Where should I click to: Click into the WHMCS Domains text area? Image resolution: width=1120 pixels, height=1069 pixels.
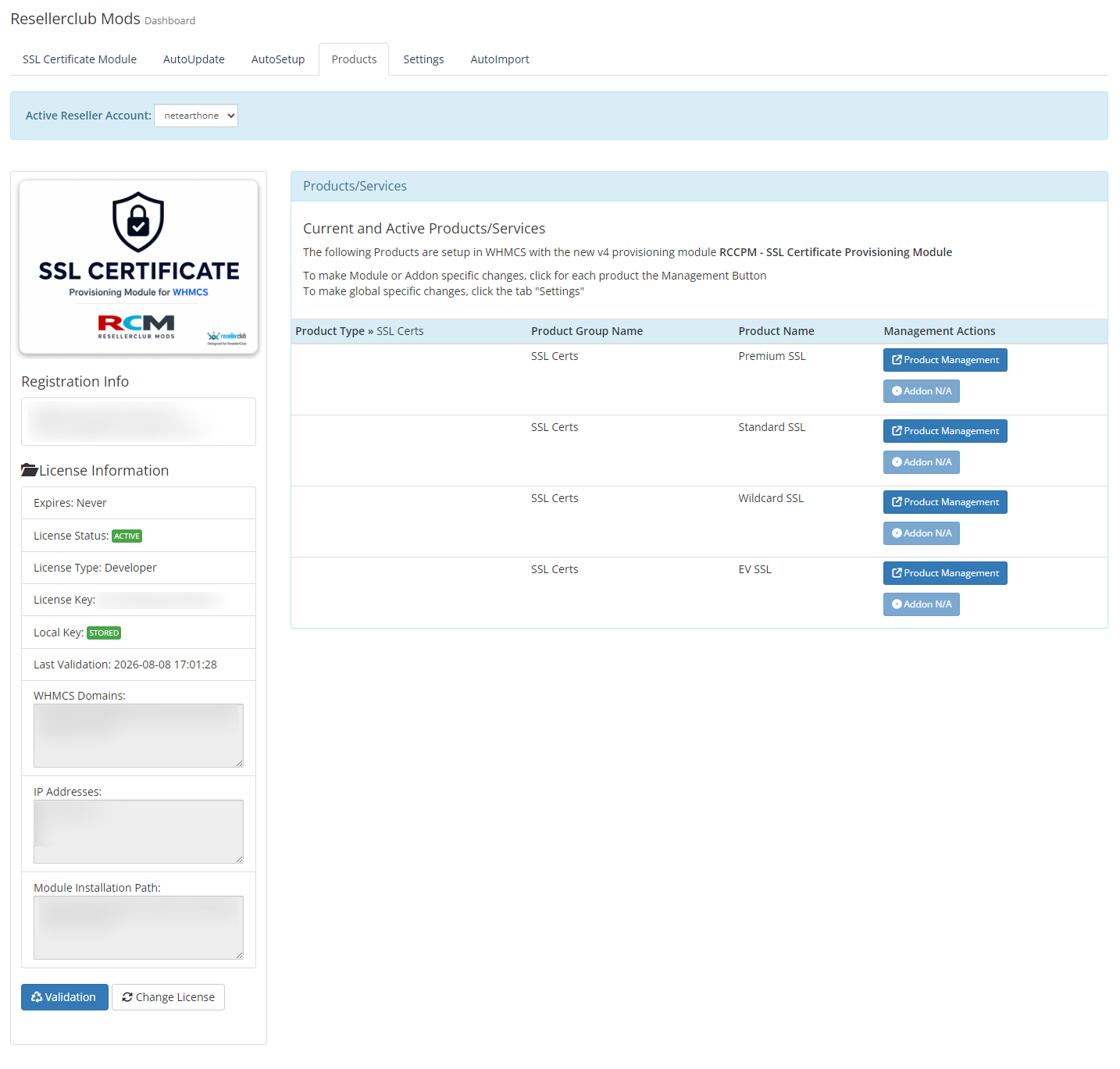pos(138,736)
